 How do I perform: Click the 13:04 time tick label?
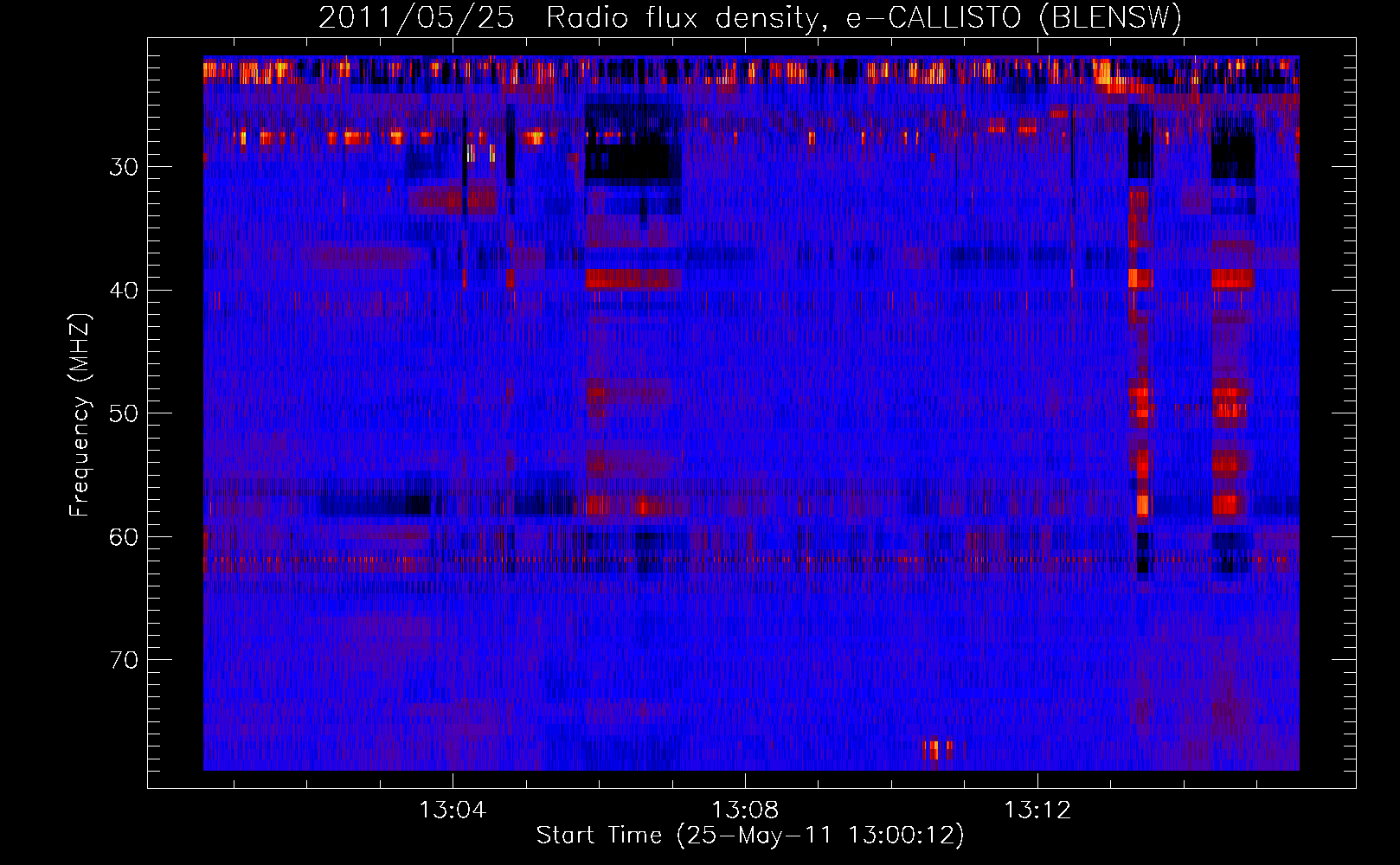coord(453,811)
